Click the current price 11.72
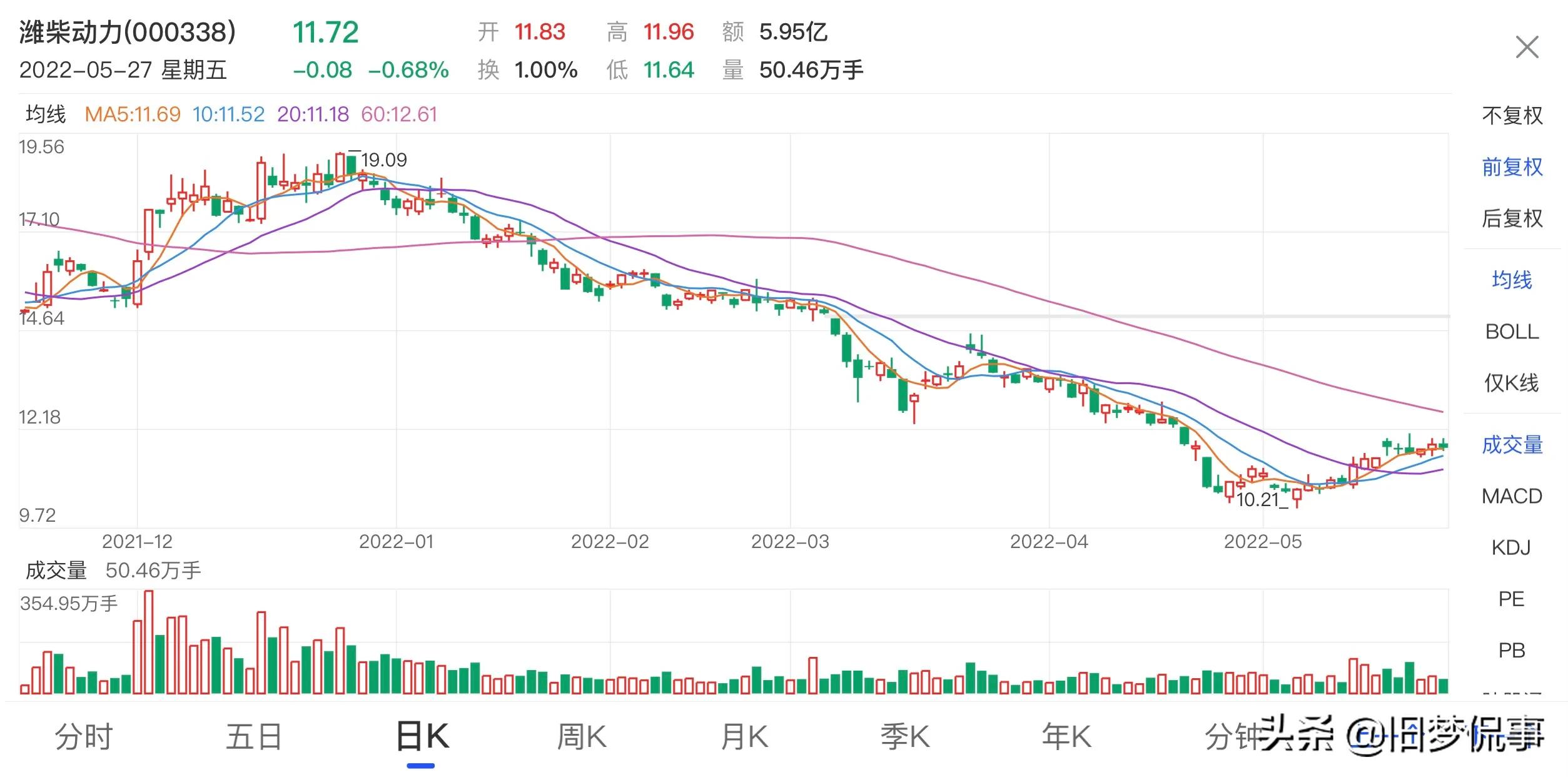 click(325, 33)
